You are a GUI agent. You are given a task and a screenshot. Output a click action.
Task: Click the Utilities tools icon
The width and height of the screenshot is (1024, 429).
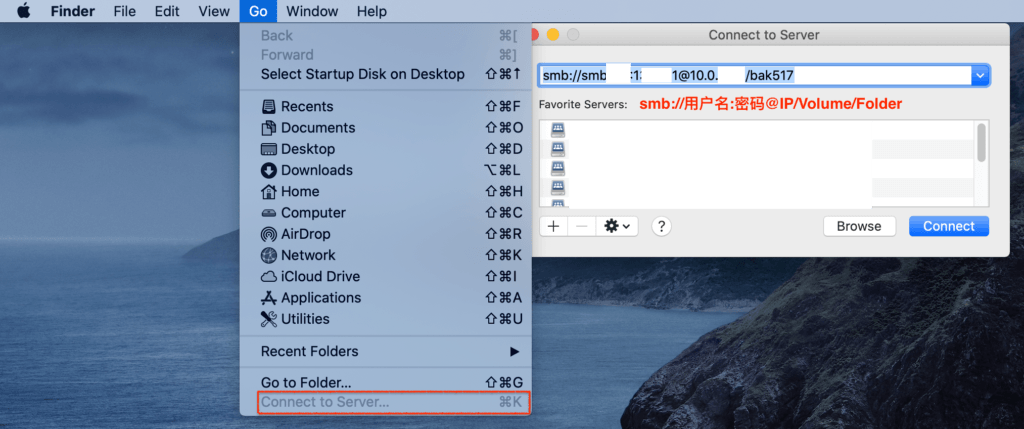click(269, 319)
